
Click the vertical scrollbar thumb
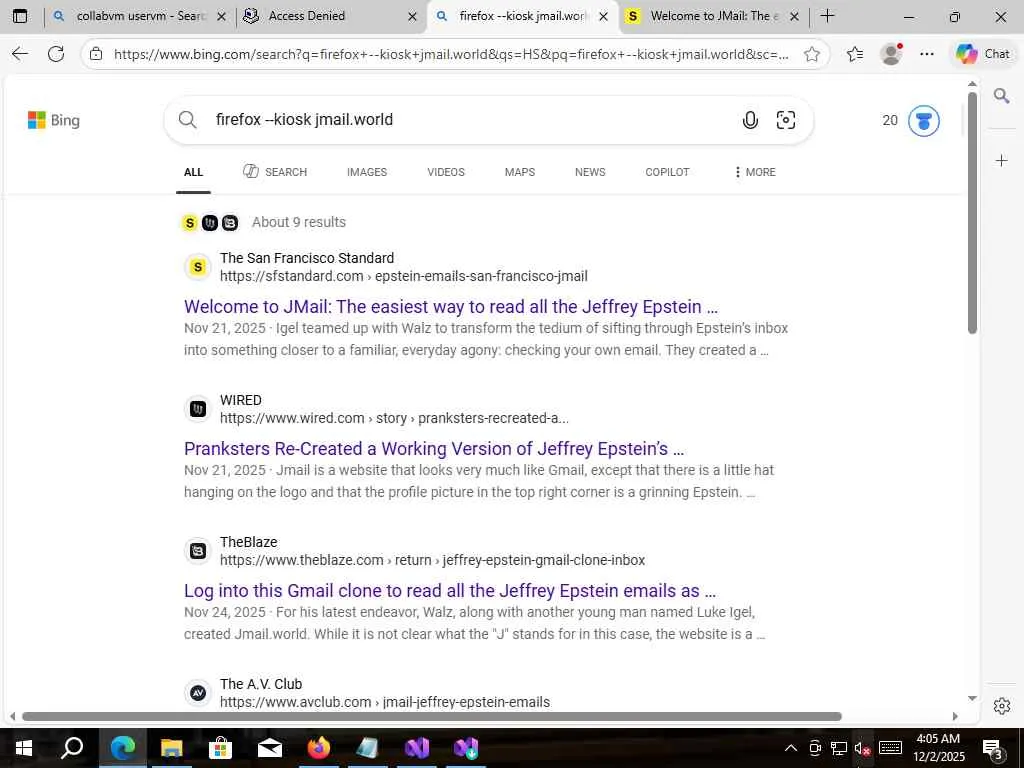point(972,213)
